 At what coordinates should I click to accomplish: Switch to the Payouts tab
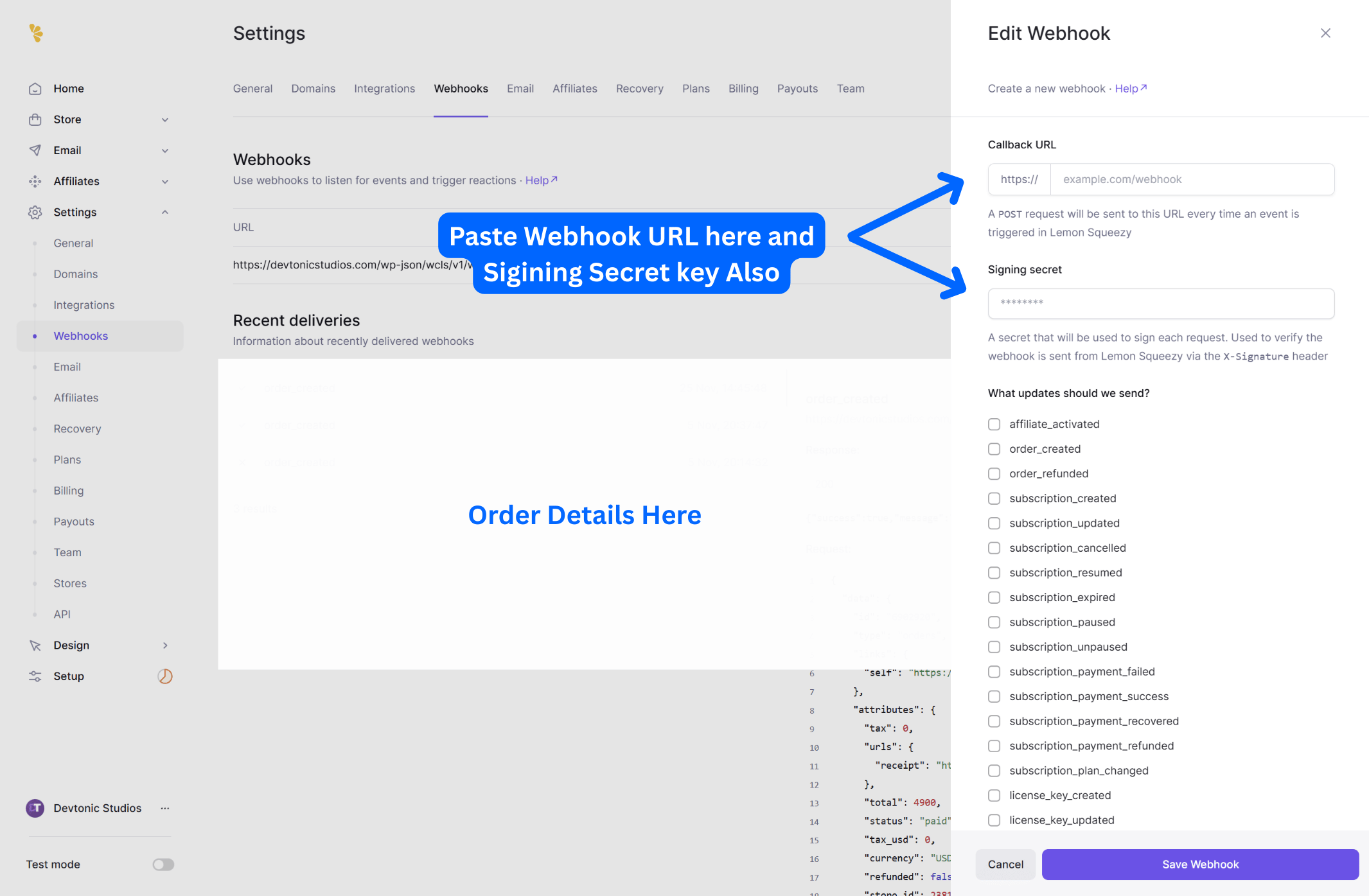tap(797, 89)
